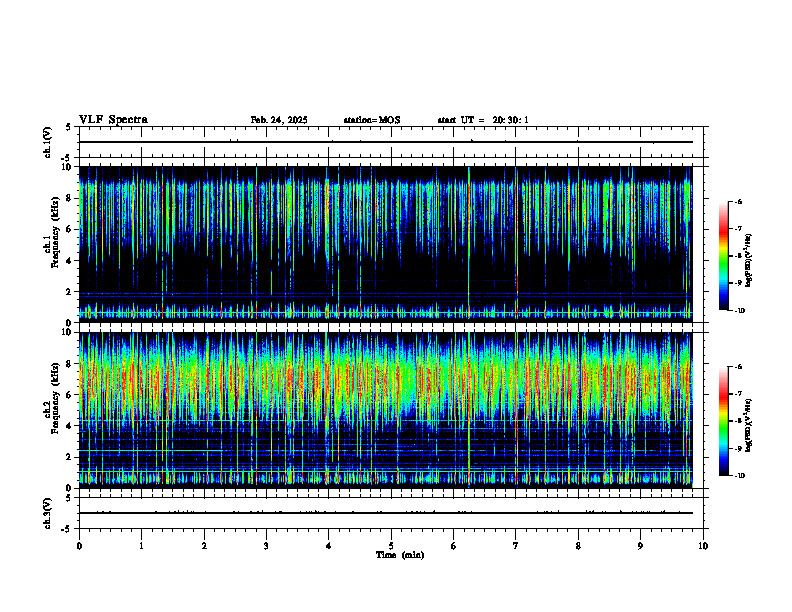Screen dimensions: 792x612
Task: Click the "10" minute label on the time axis
Action: 703,546
